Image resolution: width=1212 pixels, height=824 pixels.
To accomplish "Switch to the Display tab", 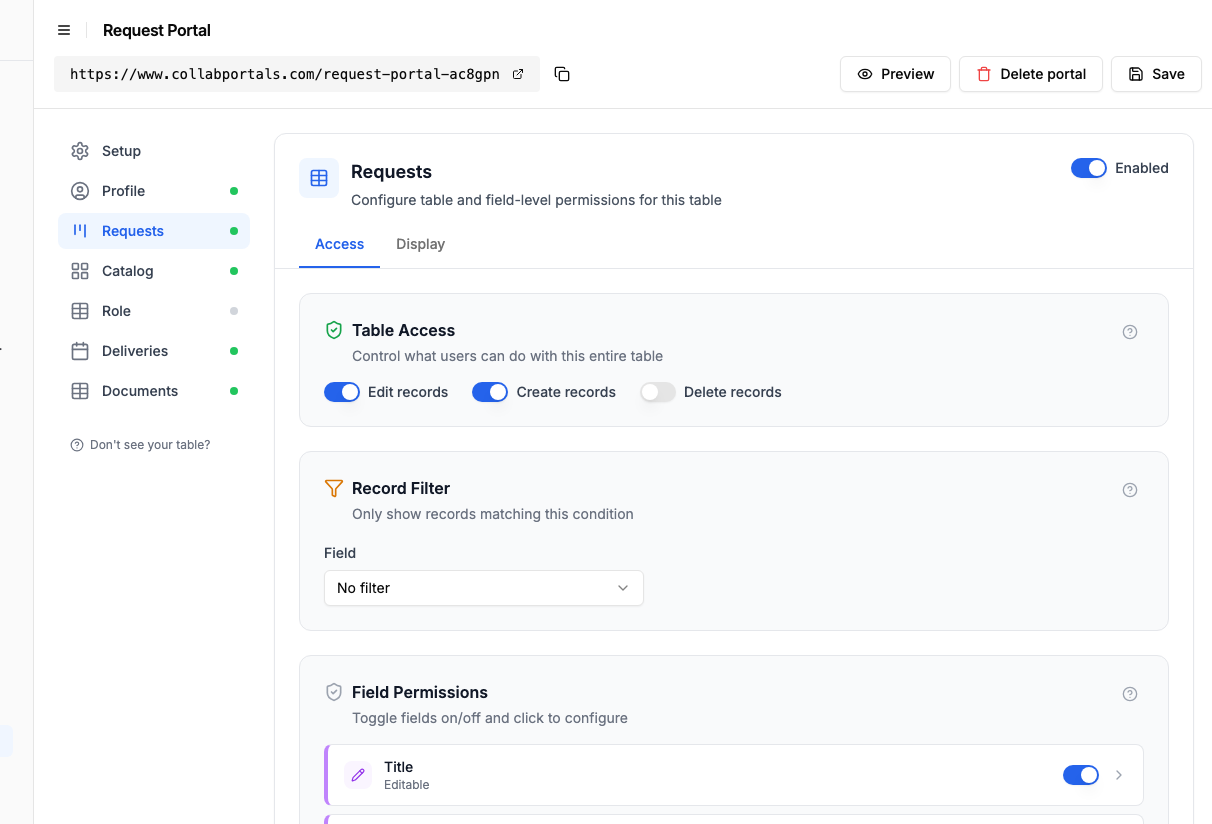I will point(420,244).
